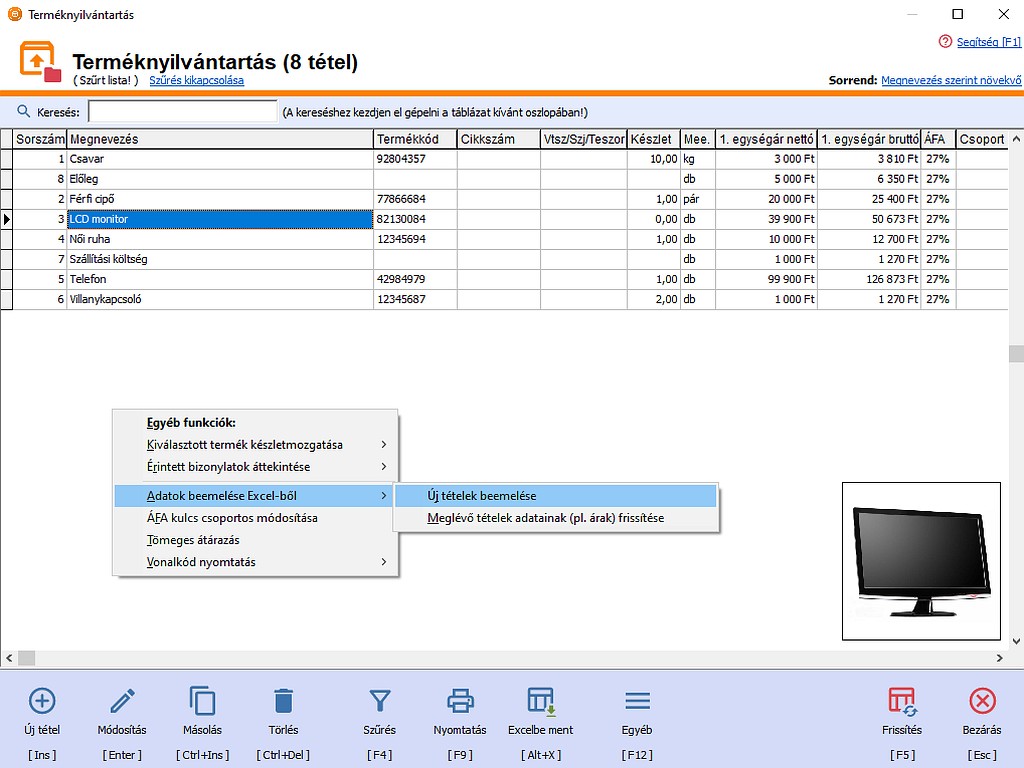Open the Egyéb hamburger menu icon
1024x768 pixels.
tap(637, 701)
